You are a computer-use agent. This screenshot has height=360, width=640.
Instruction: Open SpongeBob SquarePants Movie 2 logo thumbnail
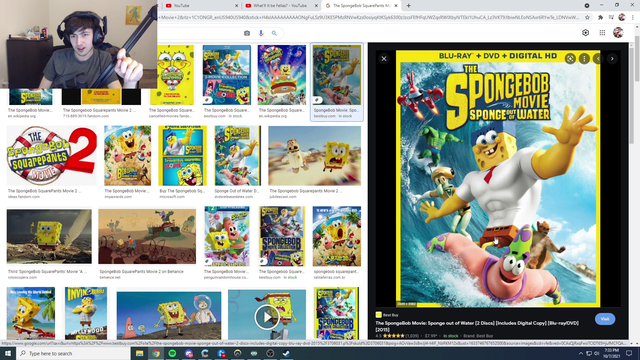click(x=52, y=155)
